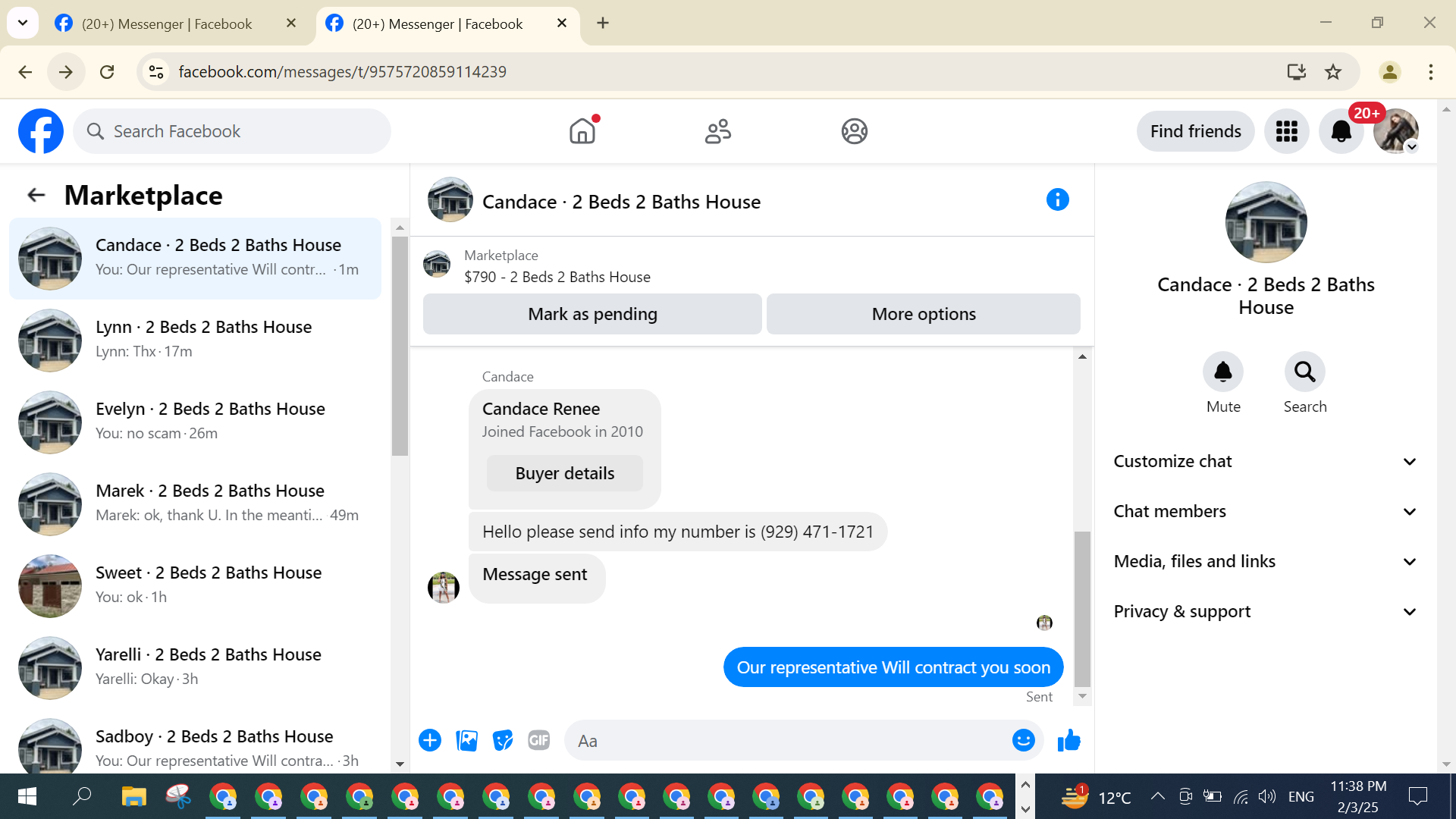Click the browser reload button

[107, 72]
